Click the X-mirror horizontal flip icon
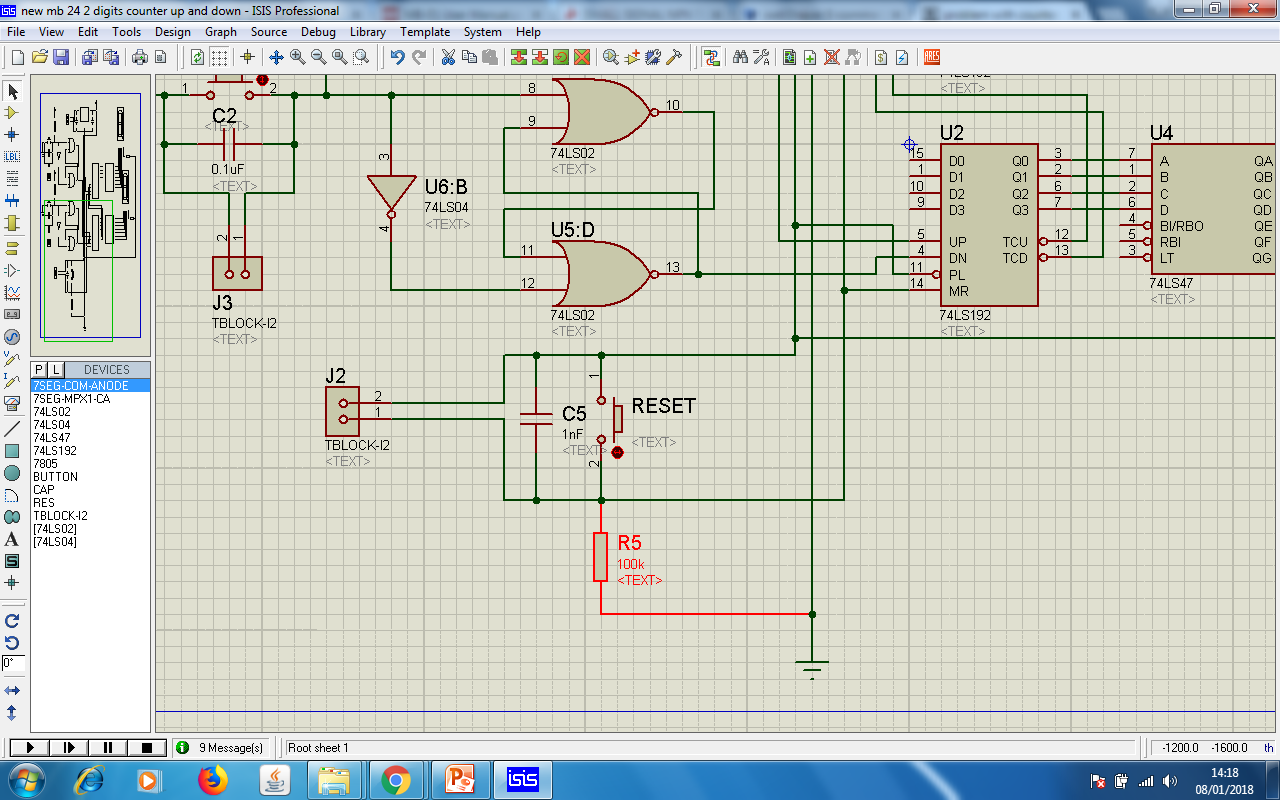Image resolution: width=1280 pixels, height=800 pixels. [12, 691]
